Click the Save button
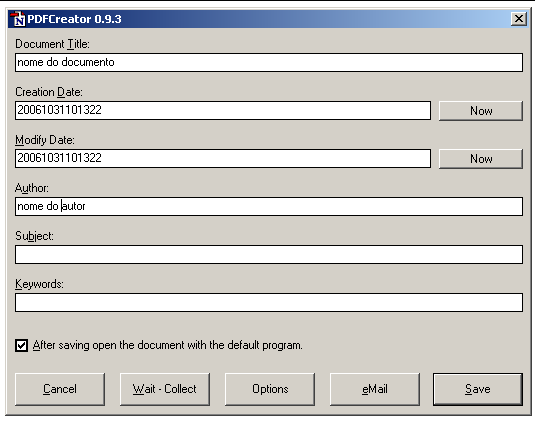Viewport: 535px width, 421px height. click(x=478, y=389)
